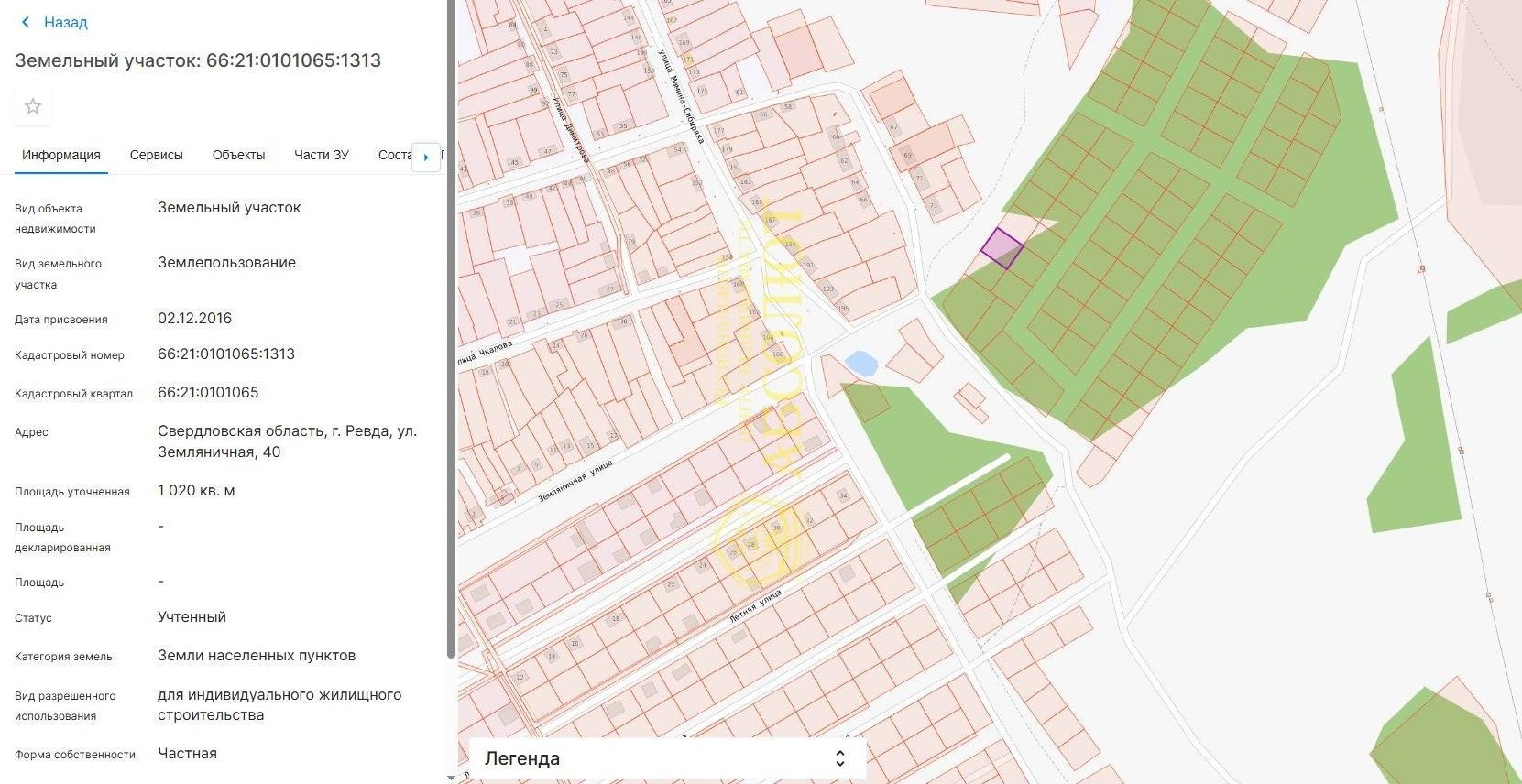The height and width of the screenshot is (784, 1522).
Task: Add the parcel to favorites with the star
Action: (33, 106)
